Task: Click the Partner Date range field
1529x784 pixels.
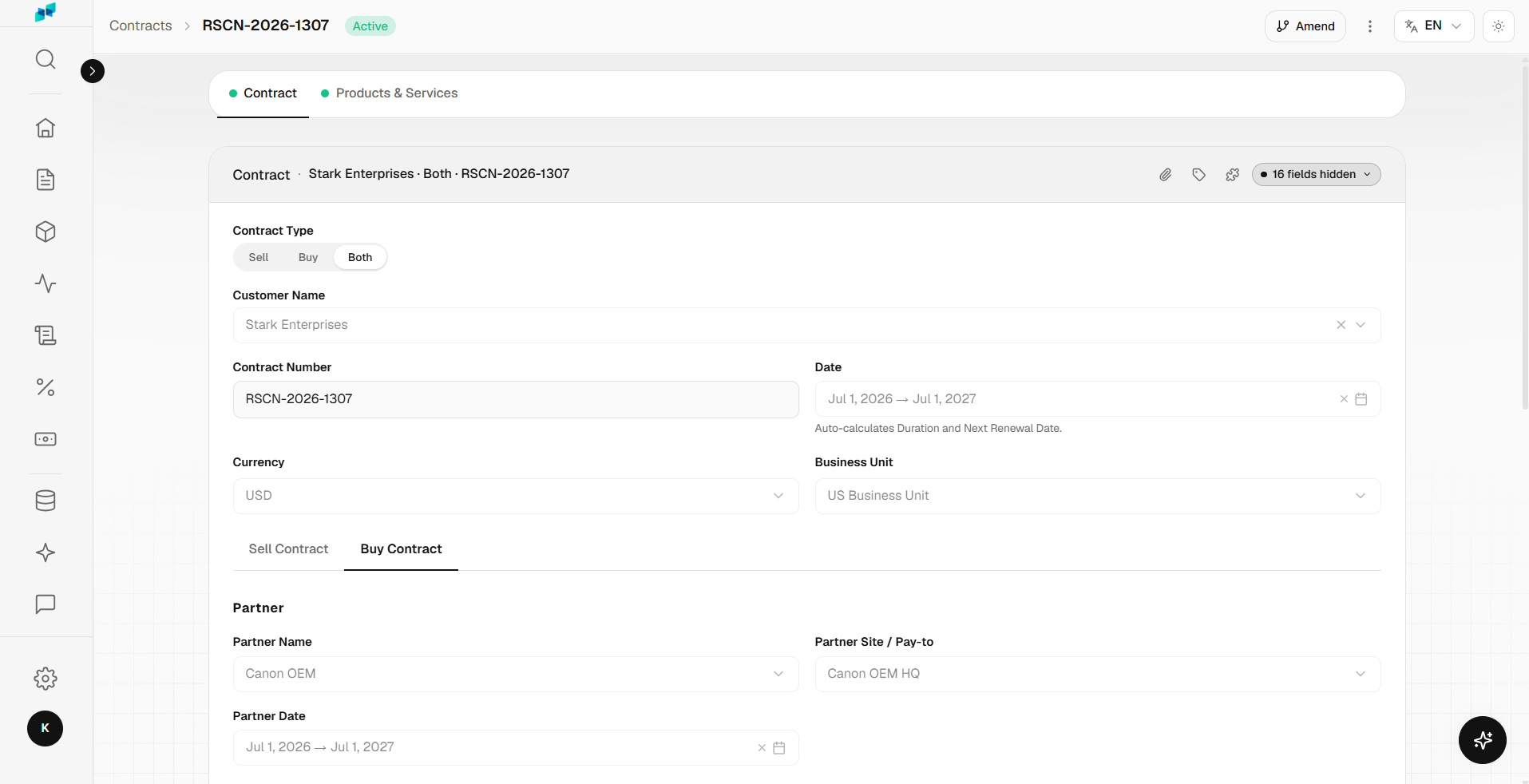Action: point(516,748)
